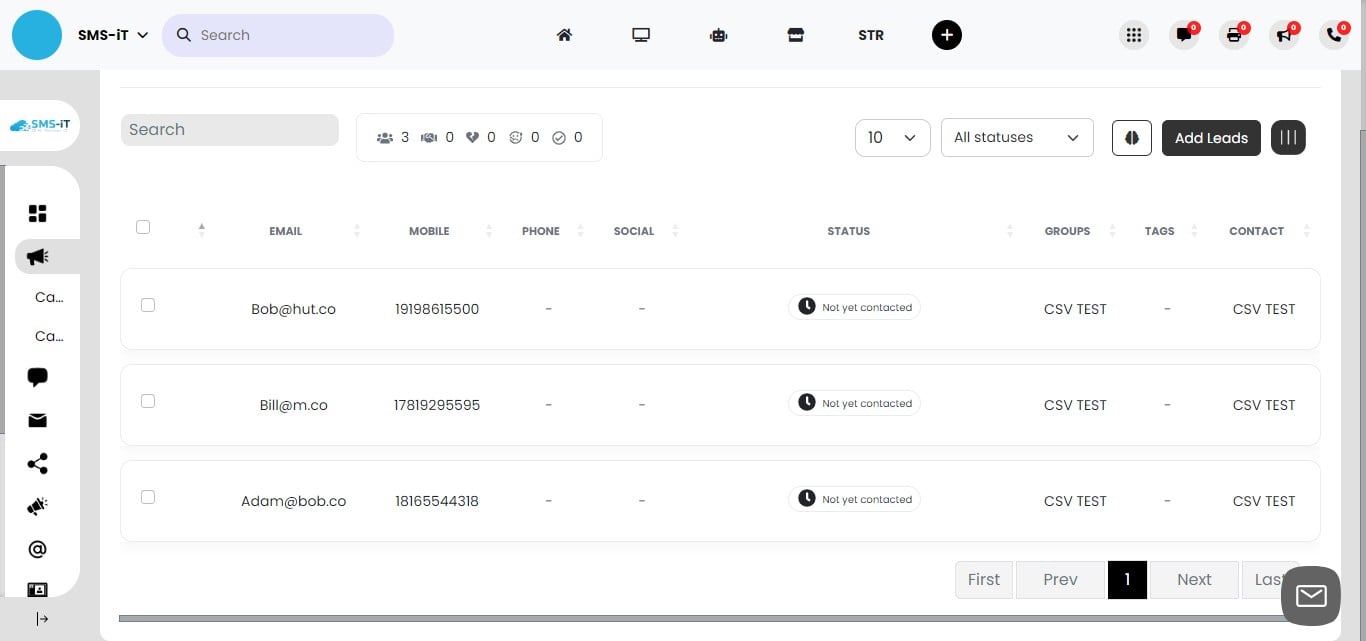Open the @ mentions icon in the sidebar
Viewport: 1366px width, 641px height.
[x=37, y=548]
